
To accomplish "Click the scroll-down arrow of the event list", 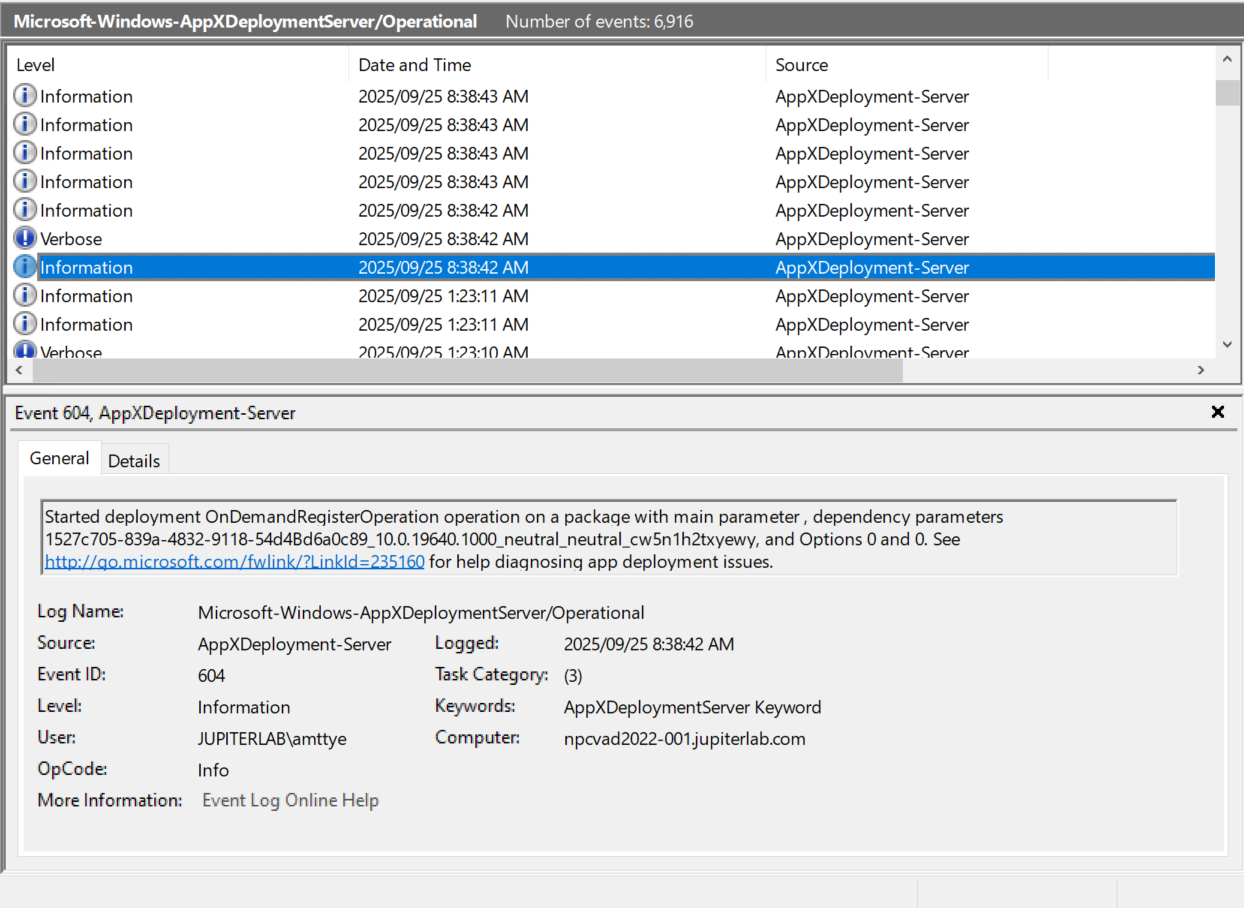I will 1227,344.
